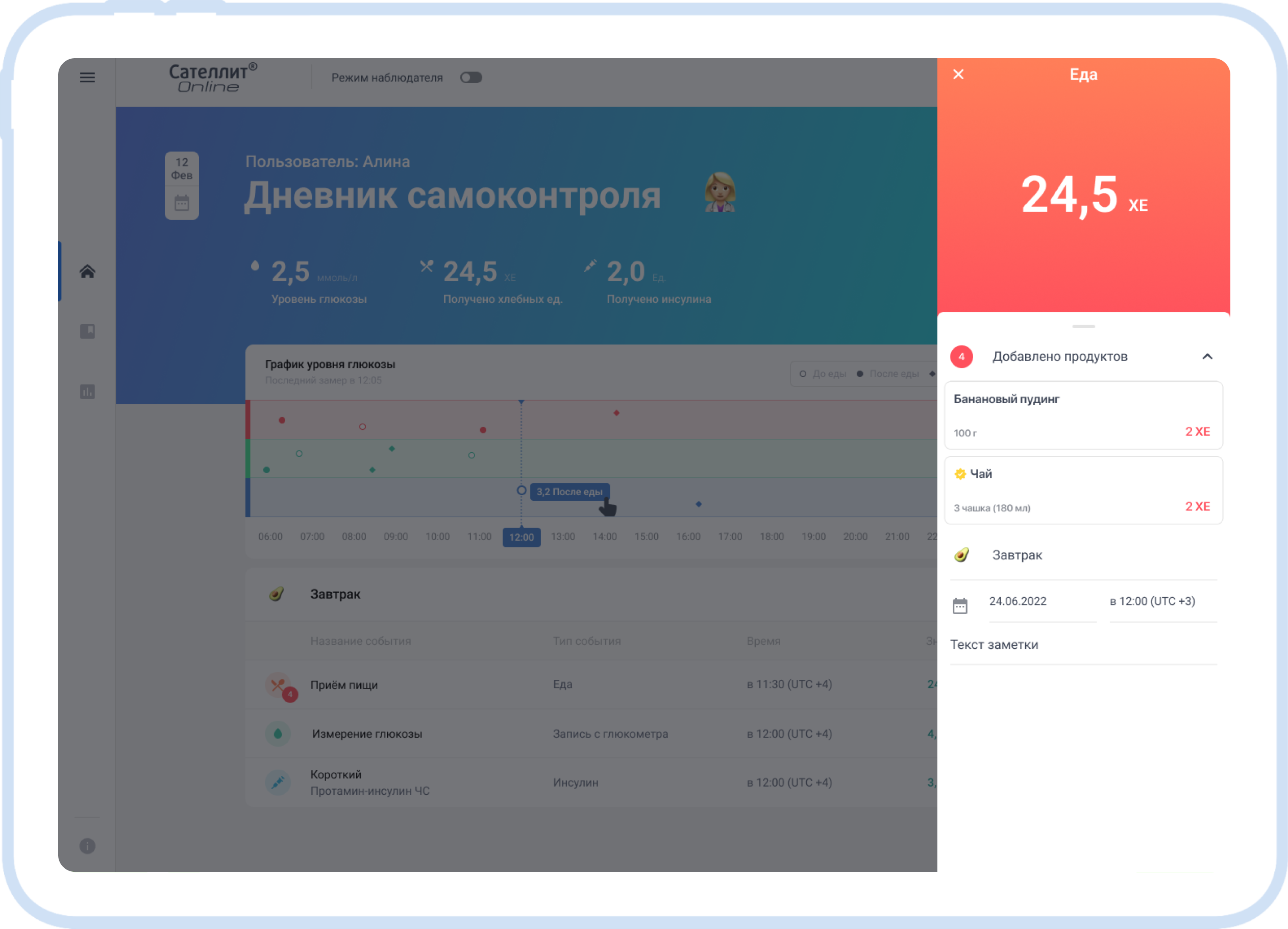The width and height of the screenshot is (1288, 929).
Task: Click the Завтрак section header avocado icon
Action: (277, 594)
